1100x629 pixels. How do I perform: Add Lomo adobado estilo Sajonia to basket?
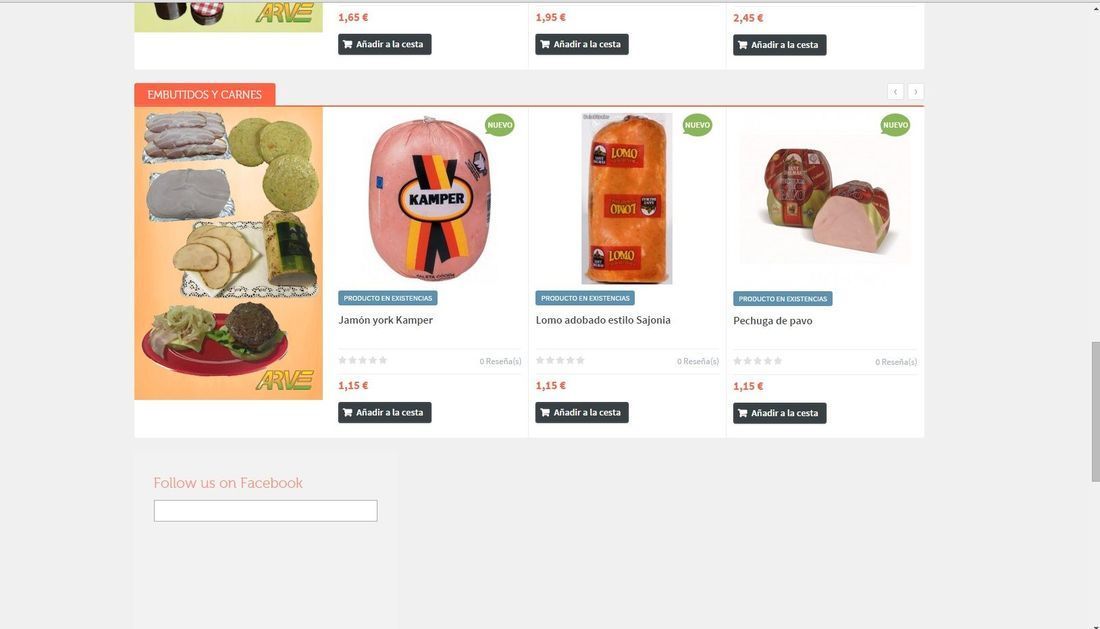[x=582, y=412]
